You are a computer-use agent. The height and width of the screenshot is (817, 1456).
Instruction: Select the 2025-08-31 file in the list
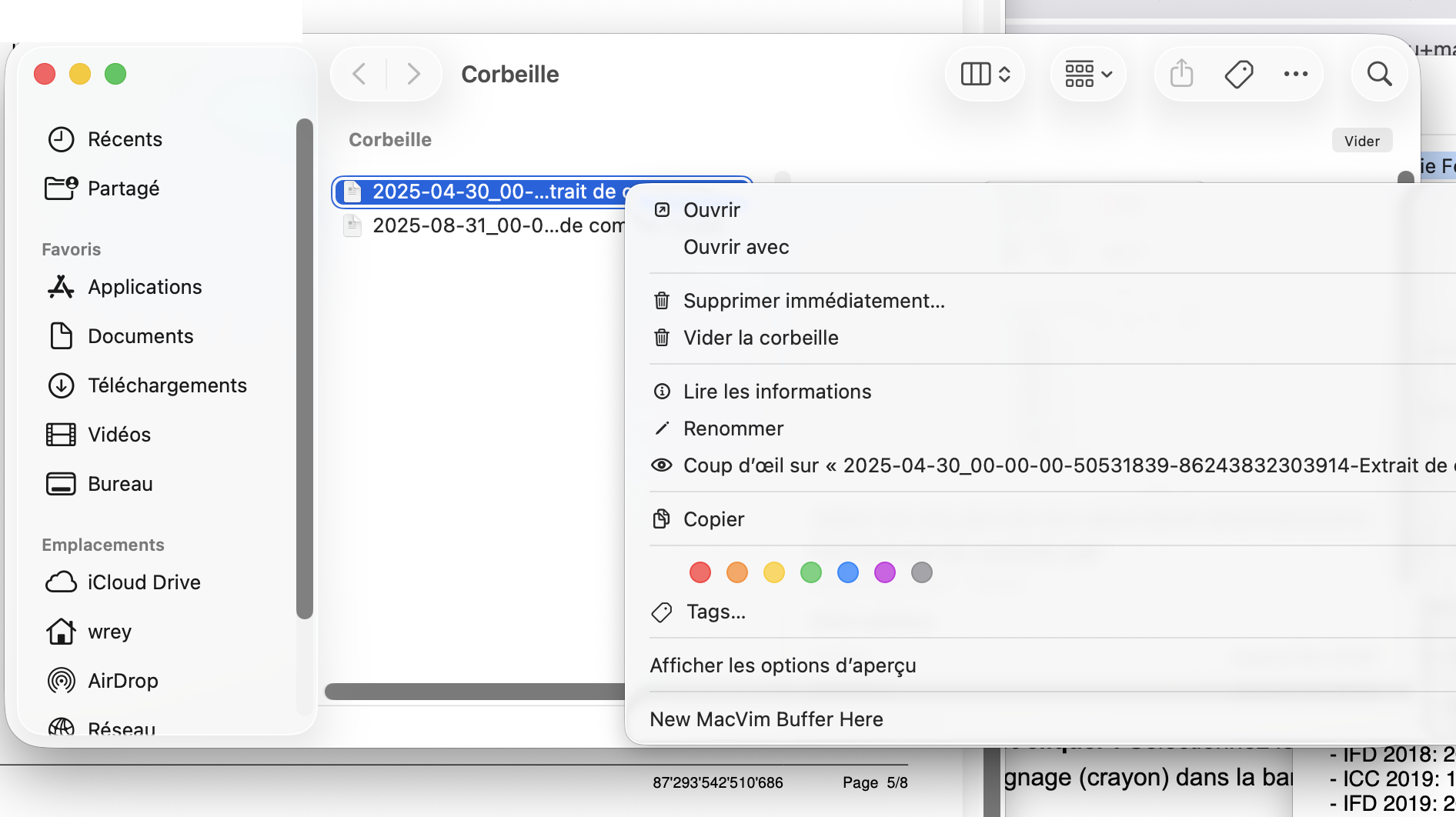tap(493, 225)
